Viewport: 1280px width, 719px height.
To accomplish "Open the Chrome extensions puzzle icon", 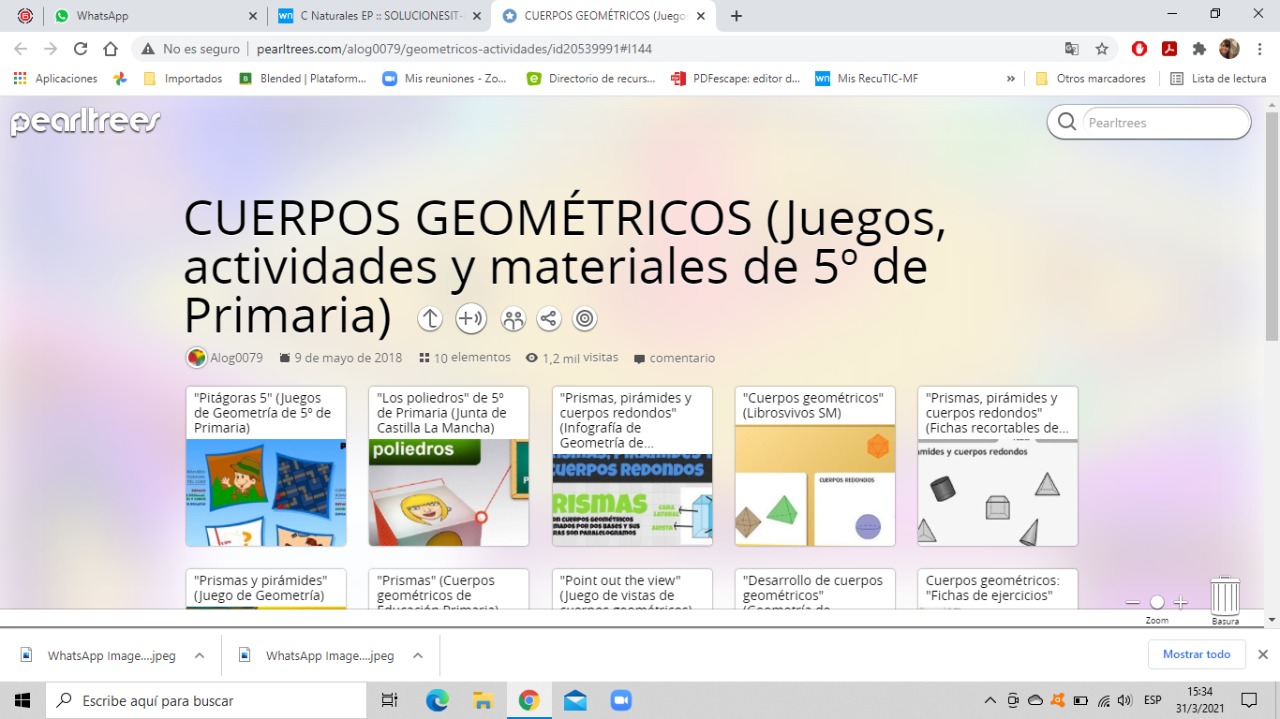I will pyautogui.click(x=1199, y=48).
